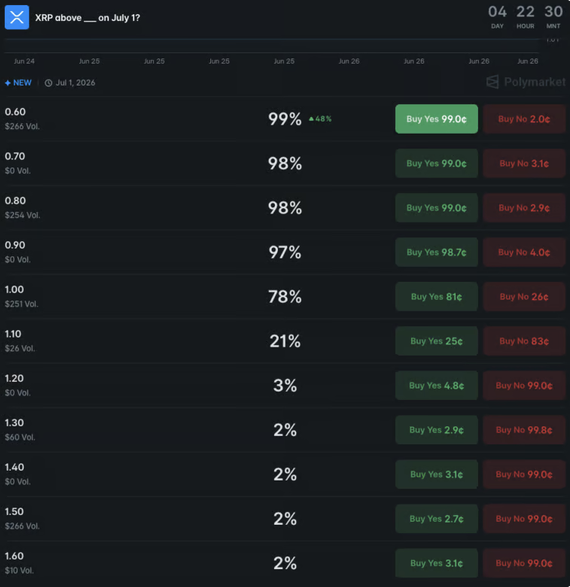This screenshot has width=570, height=587.
Task: Buy Yes 2.9¢ on the 1.30 row
Action: (x=436, y=430)
